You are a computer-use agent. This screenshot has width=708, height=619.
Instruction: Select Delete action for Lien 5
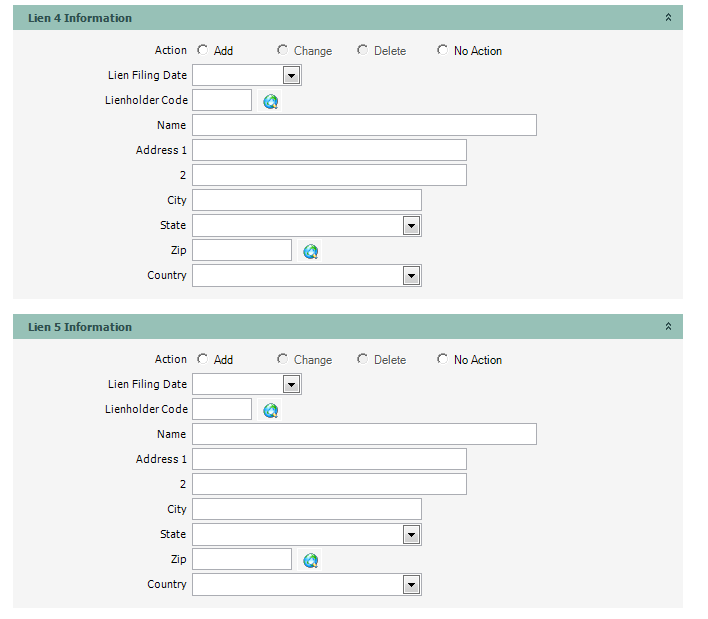[x=362, y=358]
